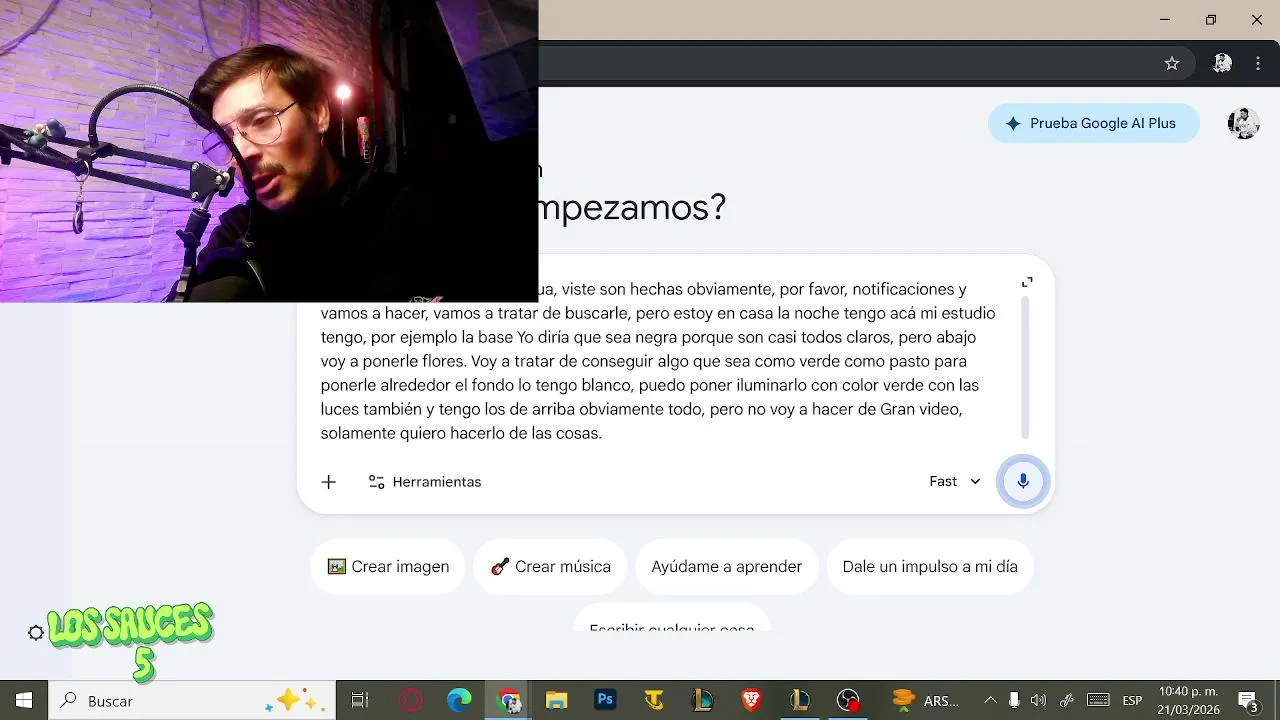Open the volume control in tray
Image resolution: width=1280 pixels, height=720 pixels.
(1038, 701)
